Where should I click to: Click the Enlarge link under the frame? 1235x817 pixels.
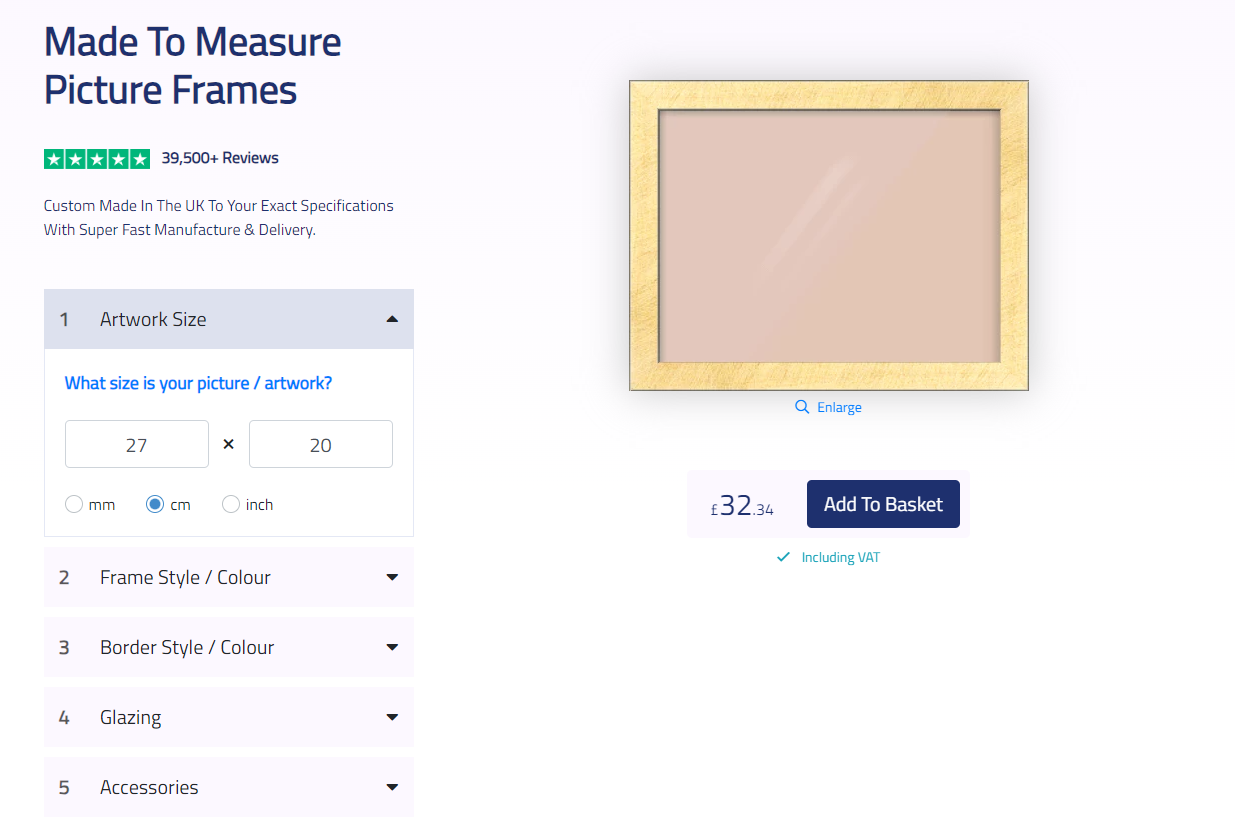(839, 407)
